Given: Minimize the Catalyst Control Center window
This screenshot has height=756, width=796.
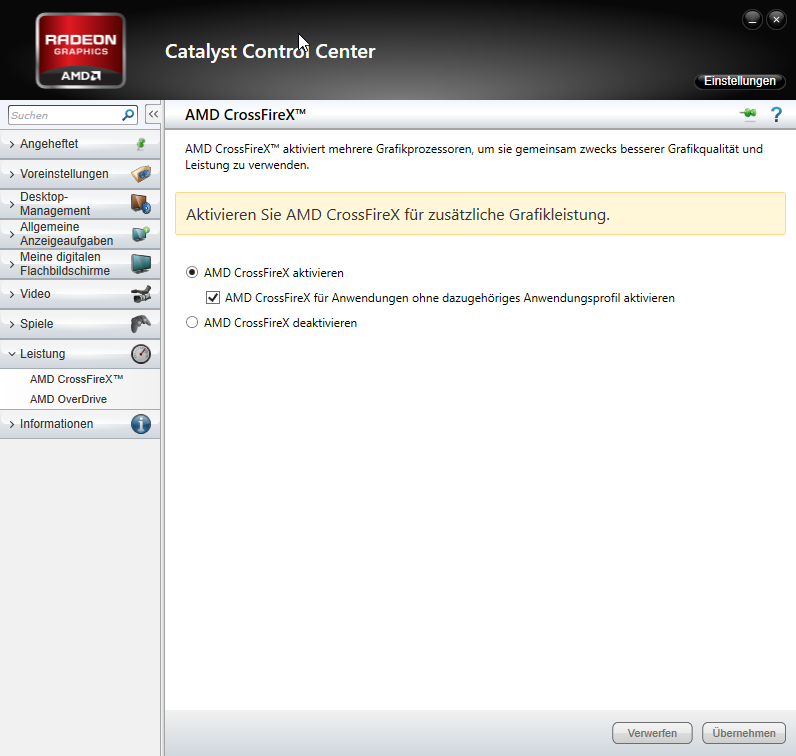Looking at the screenshot, I should pos(752,20).
